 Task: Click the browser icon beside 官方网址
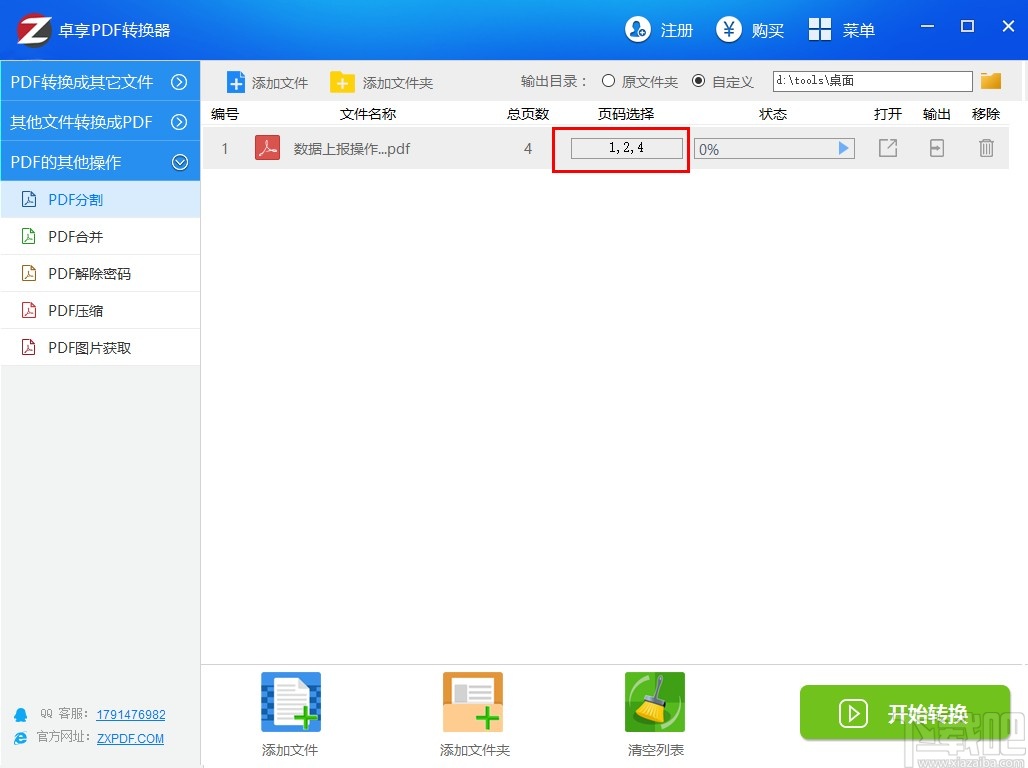click(21, 738)
